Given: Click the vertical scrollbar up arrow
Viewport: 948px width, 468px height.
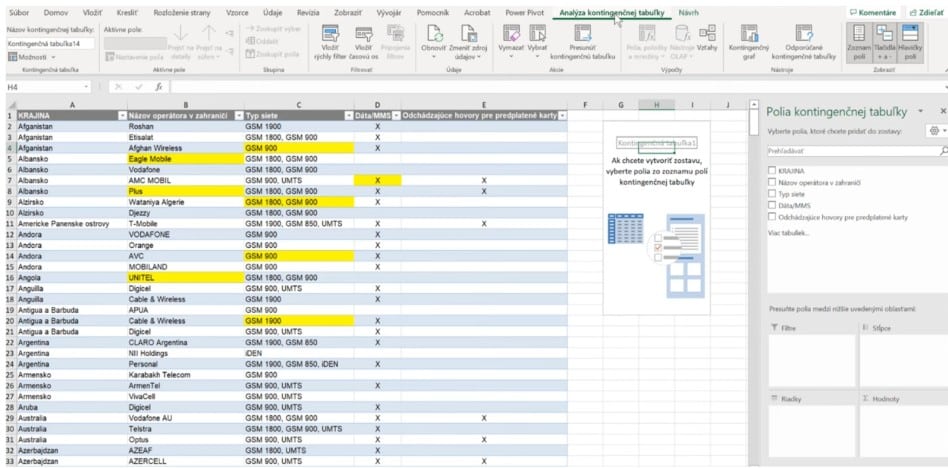Looking at the screenshot, I should (753, 105).
